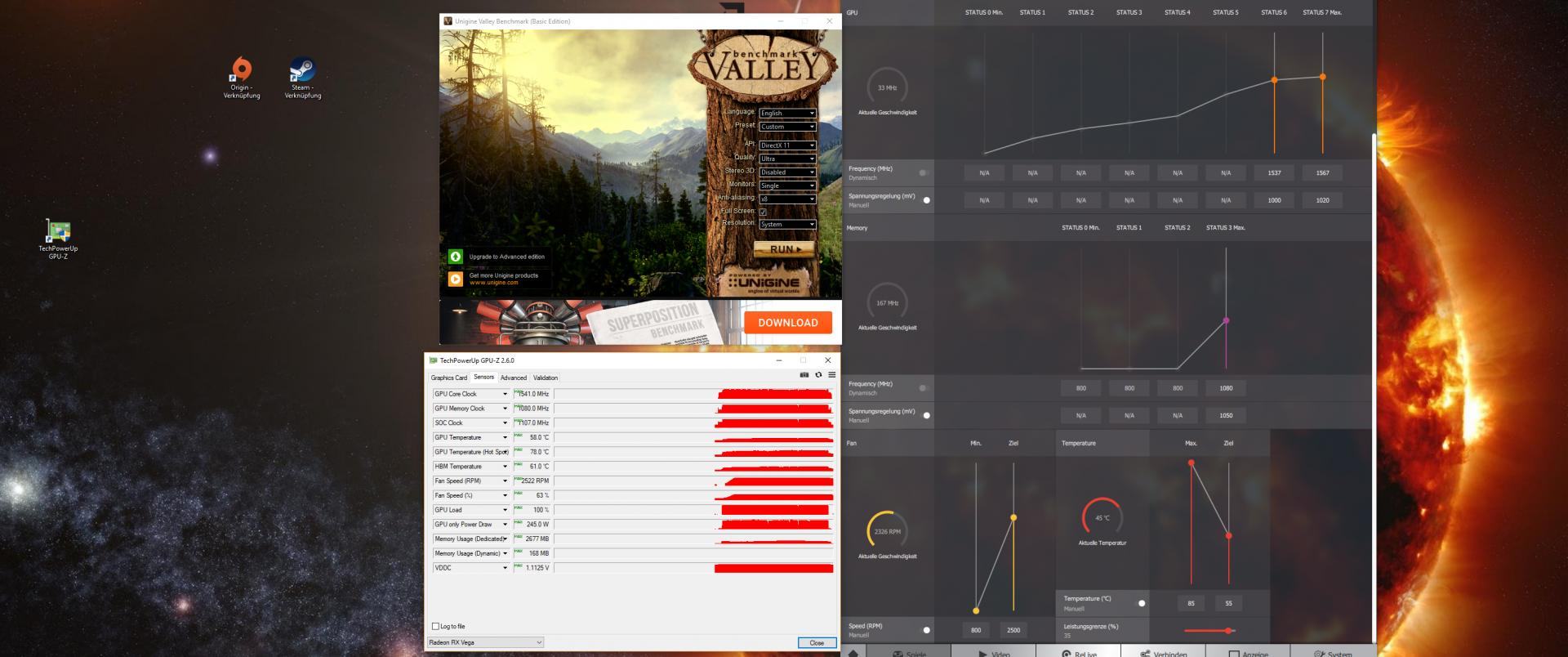Open the API dropdown showing DirectX 11
The height and width of the screenshot is (657, 1568).
(787, 145)
